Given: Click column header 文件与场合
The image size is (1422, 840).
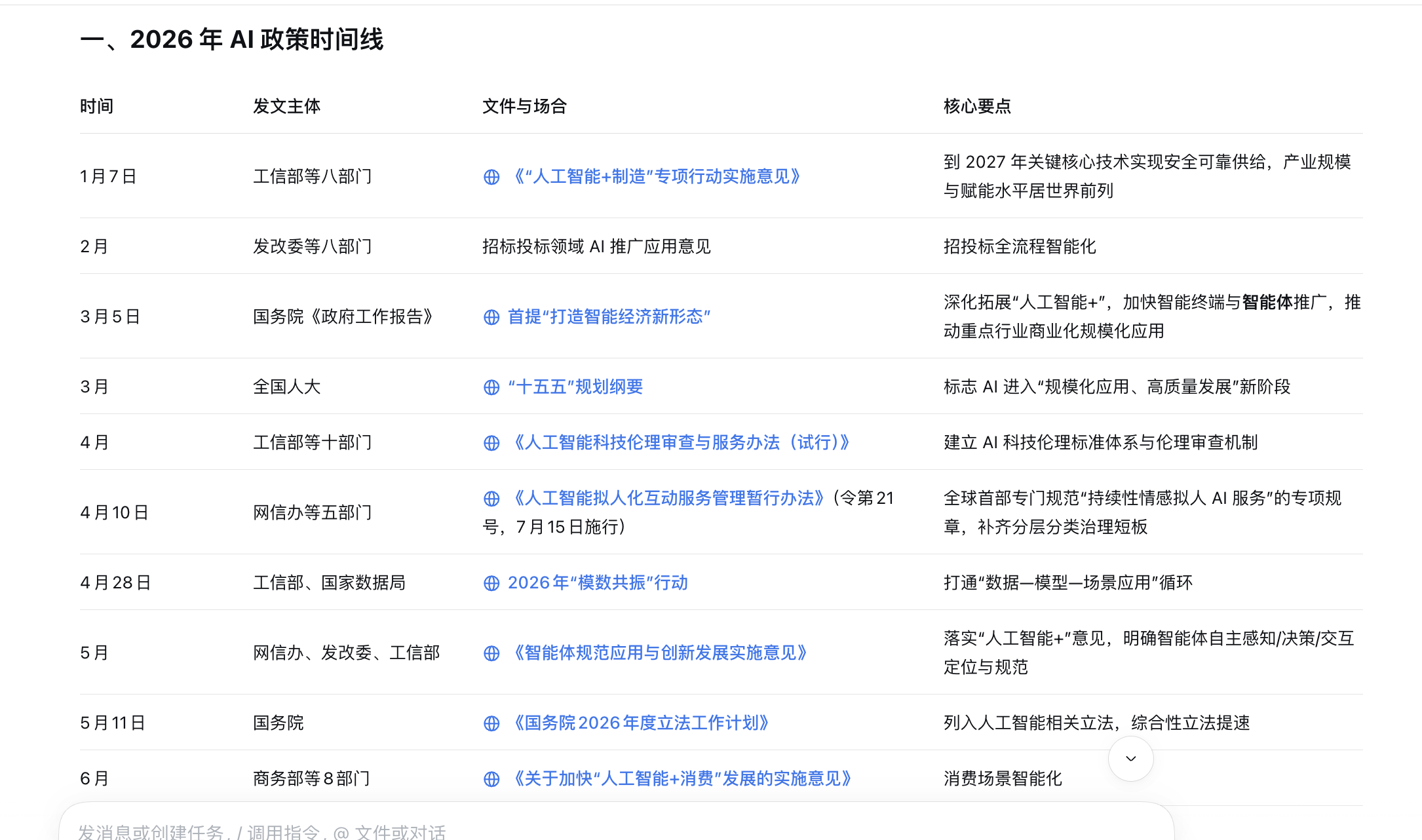Looking at the screenshot, I should [x=525, y=106].
